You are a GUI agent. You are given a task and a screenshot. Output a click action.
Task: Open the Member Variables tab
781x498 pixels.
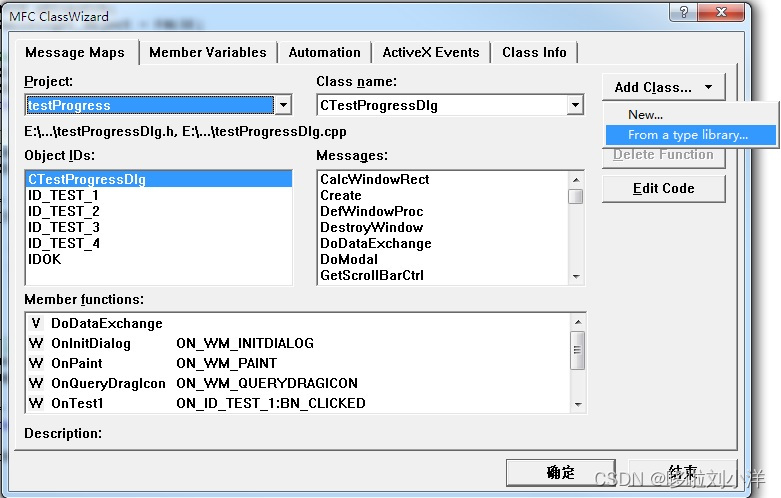click(208, 52)
